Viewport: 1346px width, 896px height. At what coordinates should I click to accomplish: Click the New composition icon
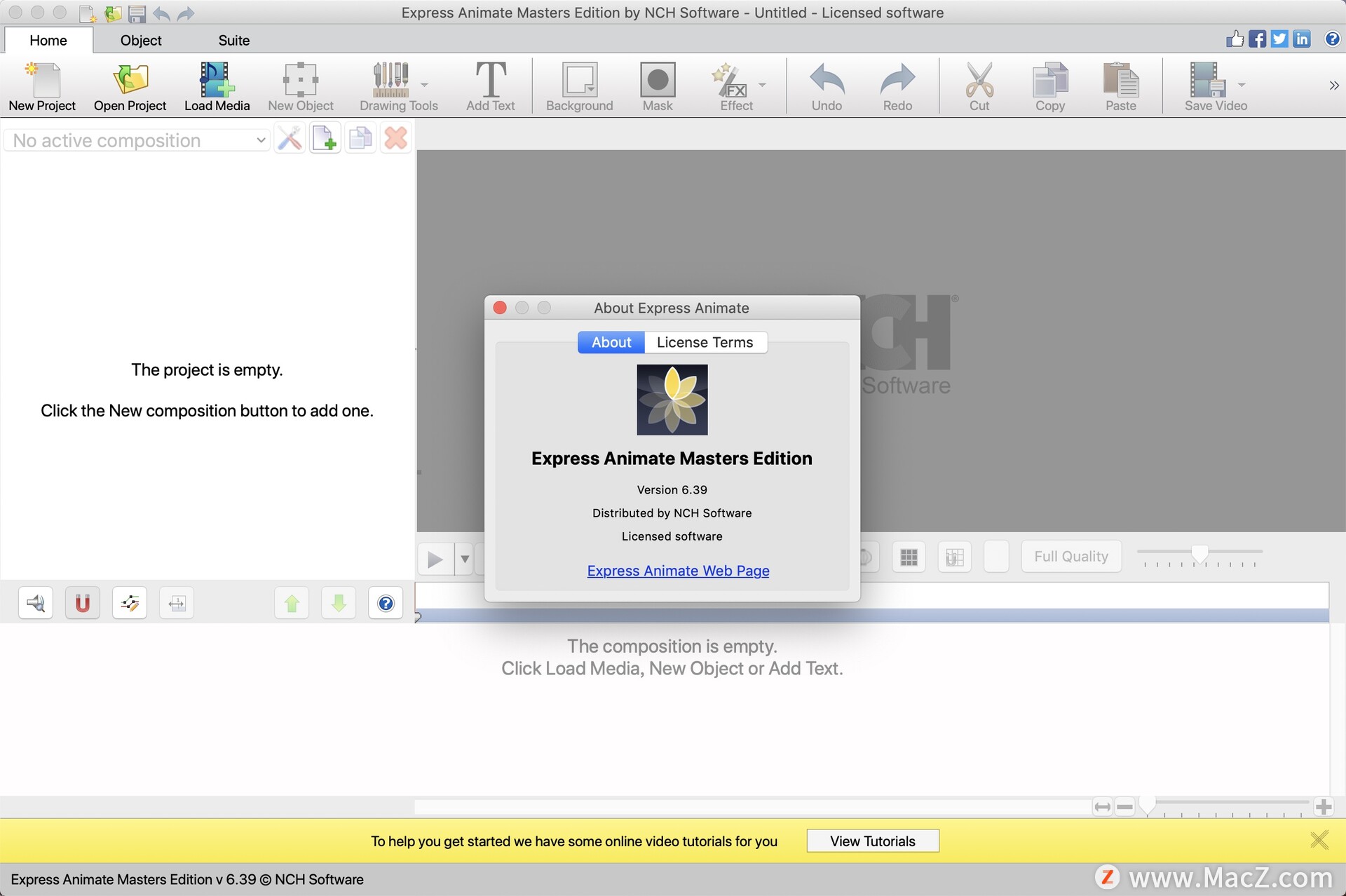325,138
